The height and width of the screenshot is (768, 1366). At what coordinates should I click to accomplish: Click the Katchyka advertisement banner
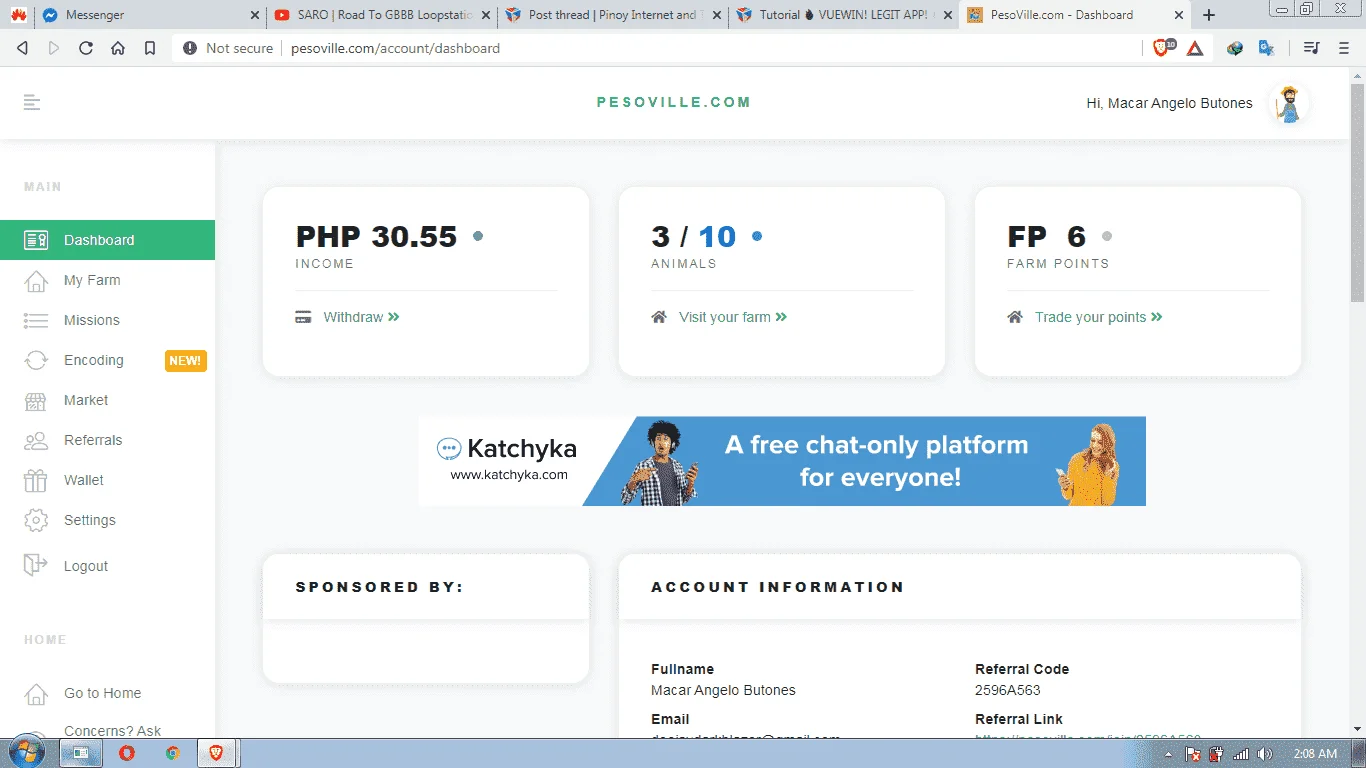click(782, 461)
